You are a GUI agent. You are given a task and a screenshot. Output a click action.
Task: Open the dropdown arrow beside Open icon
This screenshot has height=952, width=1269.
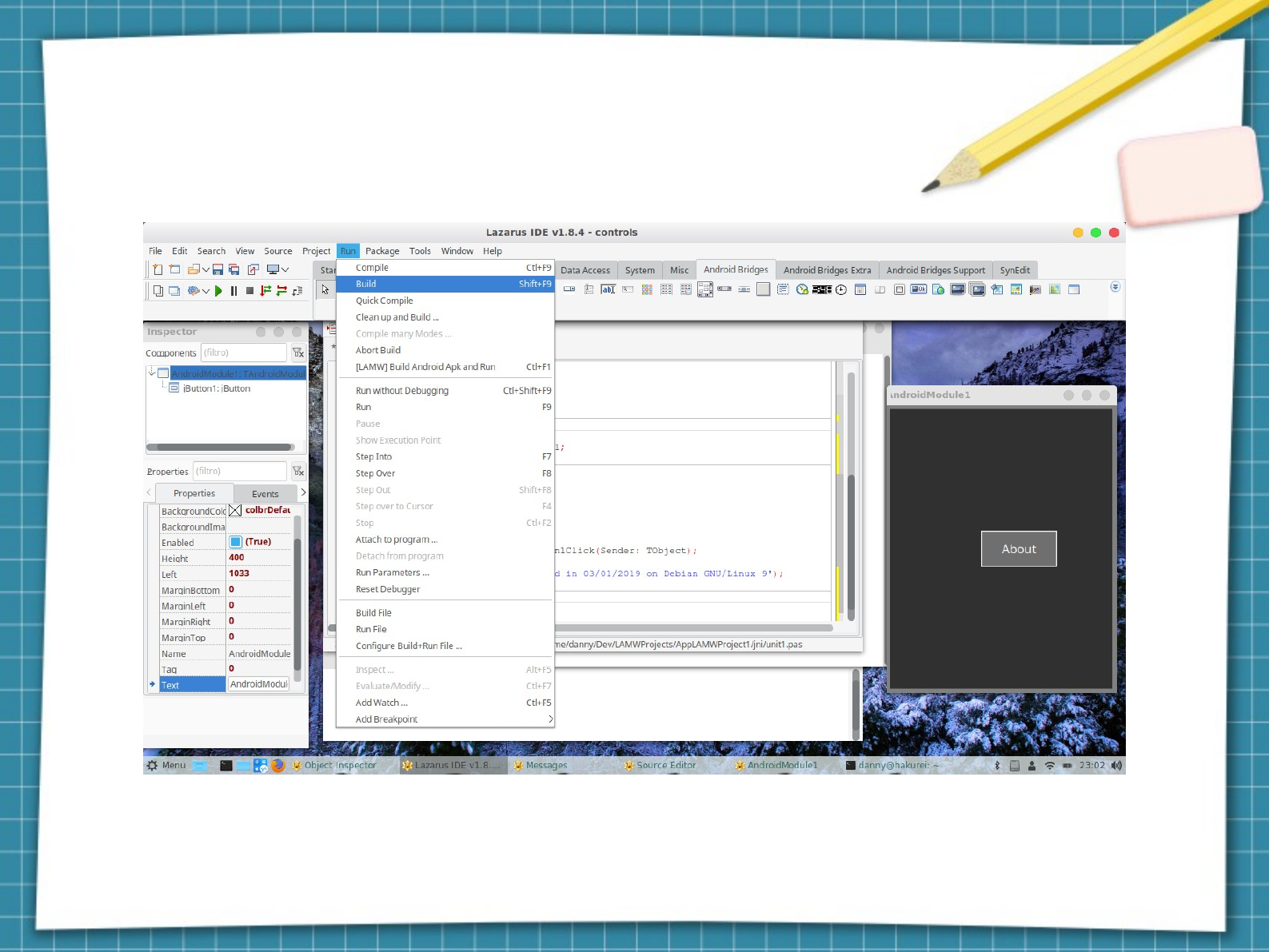click(x=206, y=270)
